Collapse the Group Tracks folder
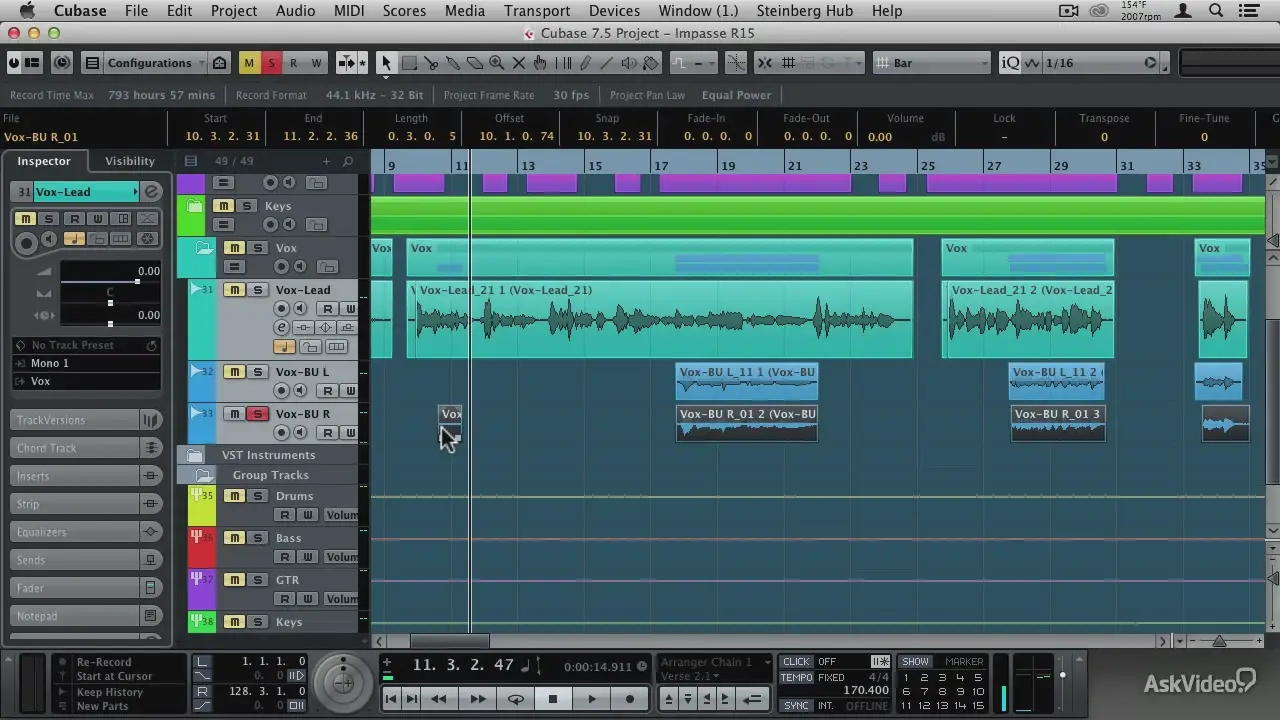This screenshot has width=1280, height=720. pyautogui.click(x=204, y=475)
